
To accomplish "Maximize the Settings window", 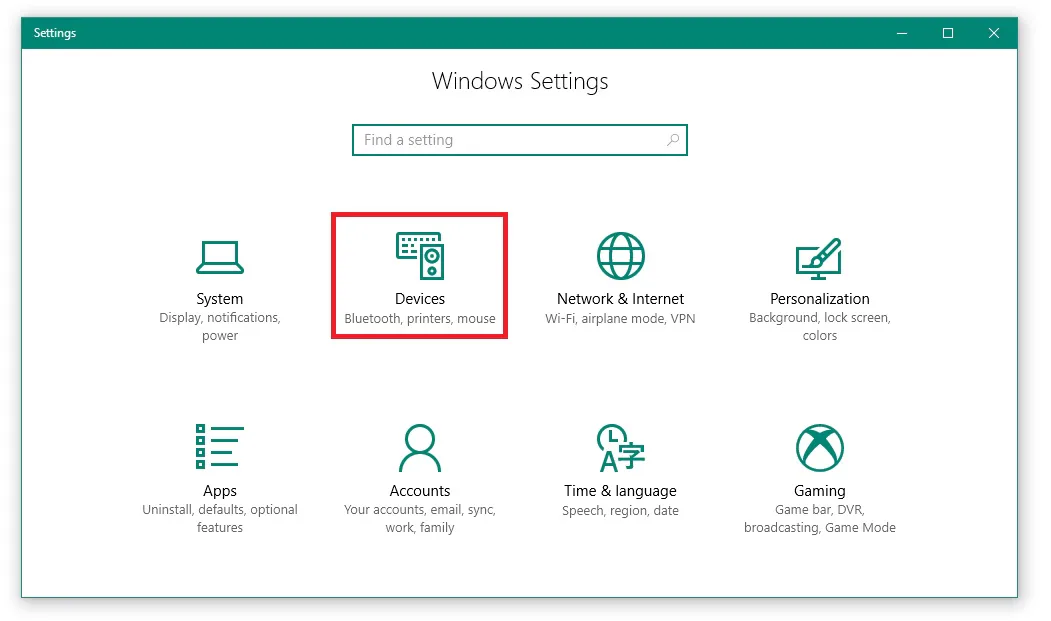I will pyautogui.click(x=948, y=33).
